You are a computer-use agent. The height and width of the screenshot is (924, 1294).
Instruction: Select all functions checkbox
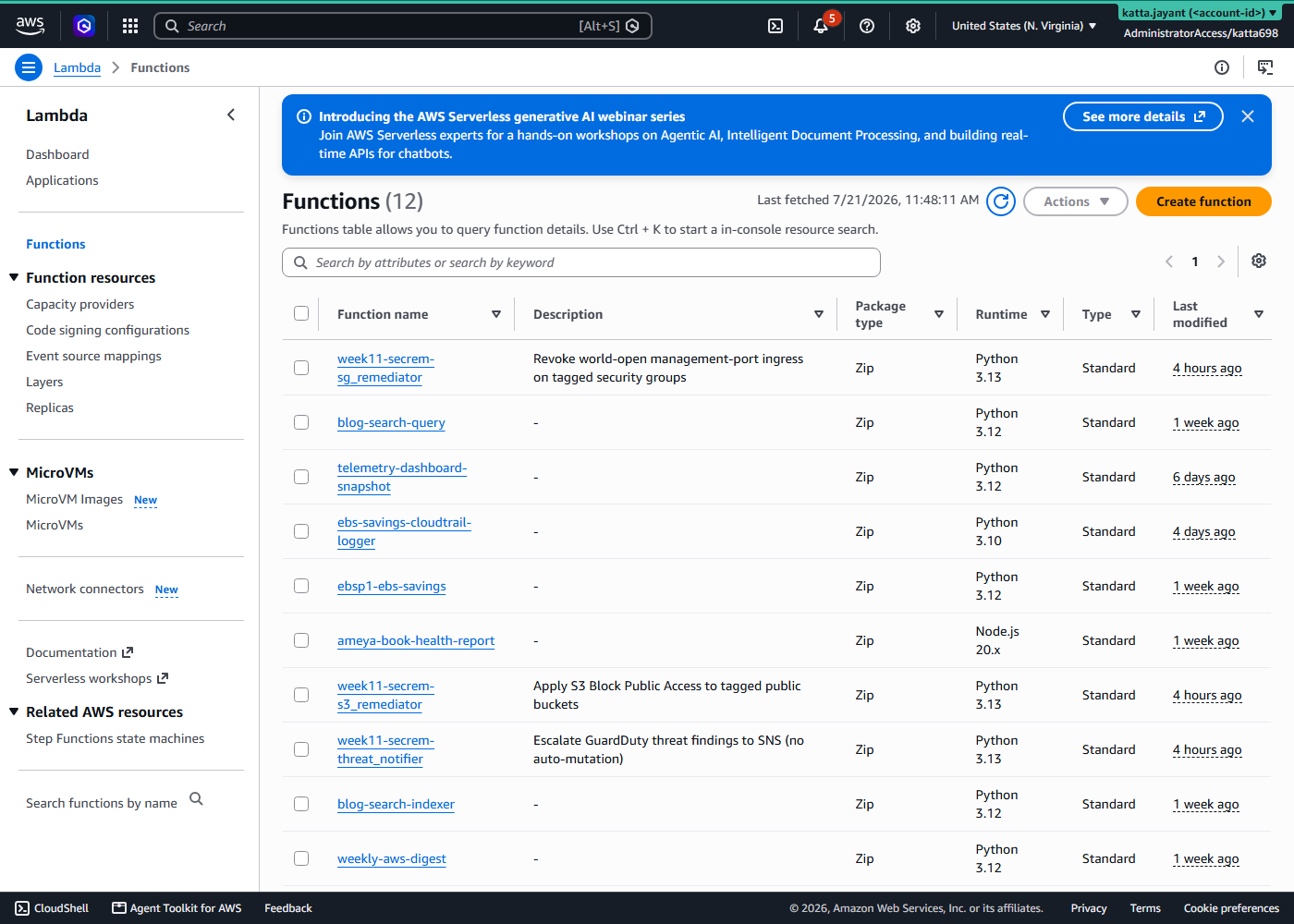coord(301,313)
